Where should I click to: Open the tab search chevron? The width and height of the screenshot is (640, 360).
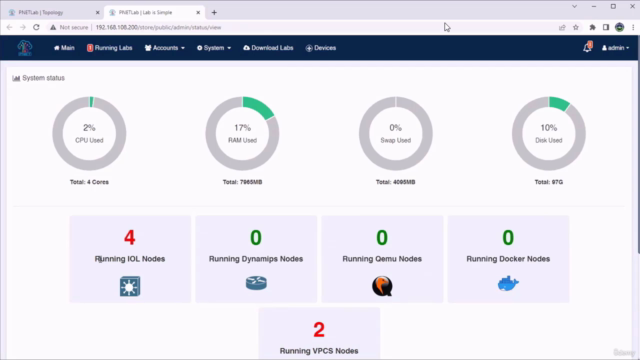574,7
